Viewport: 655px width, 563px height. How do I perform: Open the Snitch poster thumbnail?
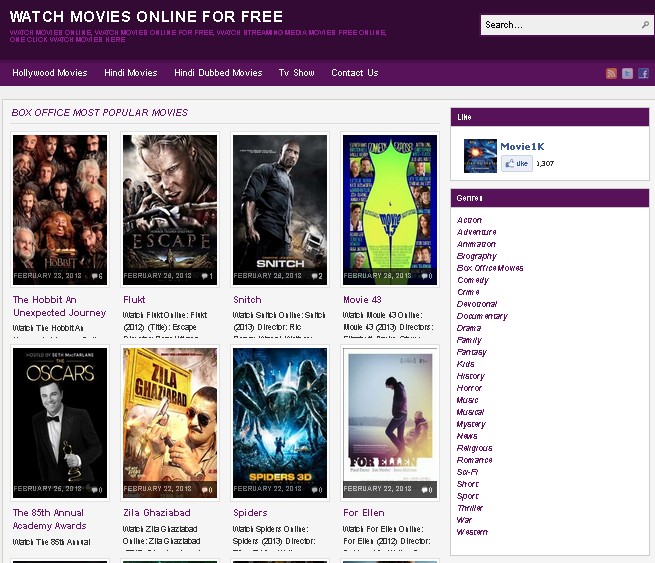click(x=280, y=210)
